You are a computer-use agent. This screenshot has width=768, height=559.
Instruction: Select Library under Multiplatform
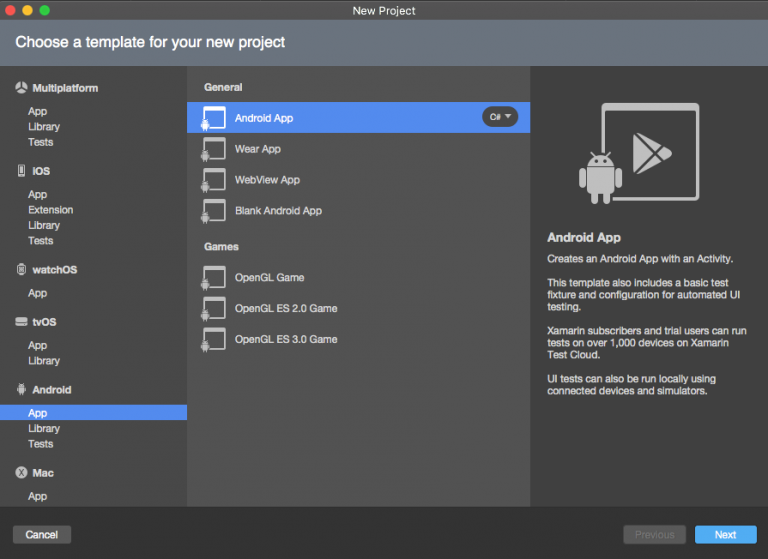(x=44, y=126)
